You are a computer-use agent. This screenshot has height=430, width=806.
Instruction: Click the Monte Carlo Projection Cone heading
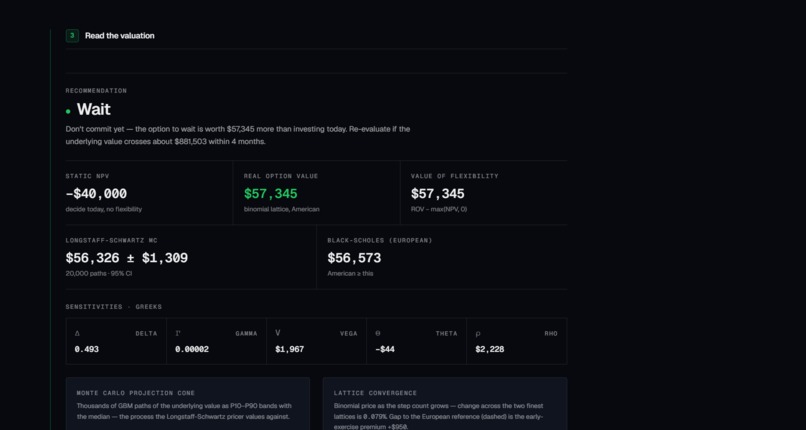coord(136,393)
